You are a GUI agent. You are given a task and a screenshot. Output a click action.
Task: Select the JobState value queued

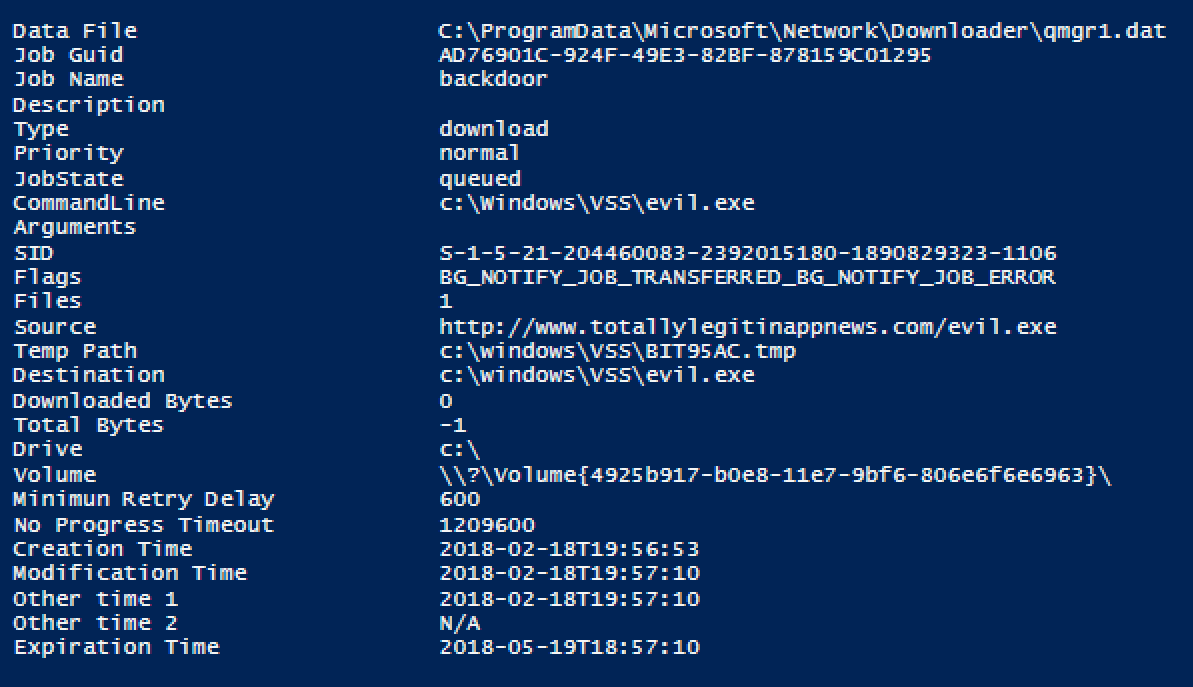480,179
